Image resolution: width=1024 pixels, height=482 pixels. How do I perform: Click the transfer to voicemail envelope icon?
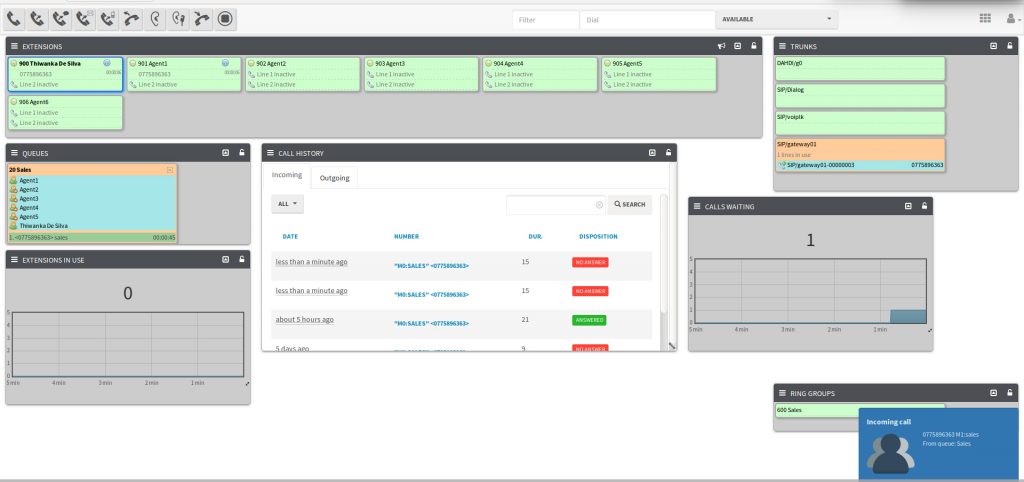point(84,20)
